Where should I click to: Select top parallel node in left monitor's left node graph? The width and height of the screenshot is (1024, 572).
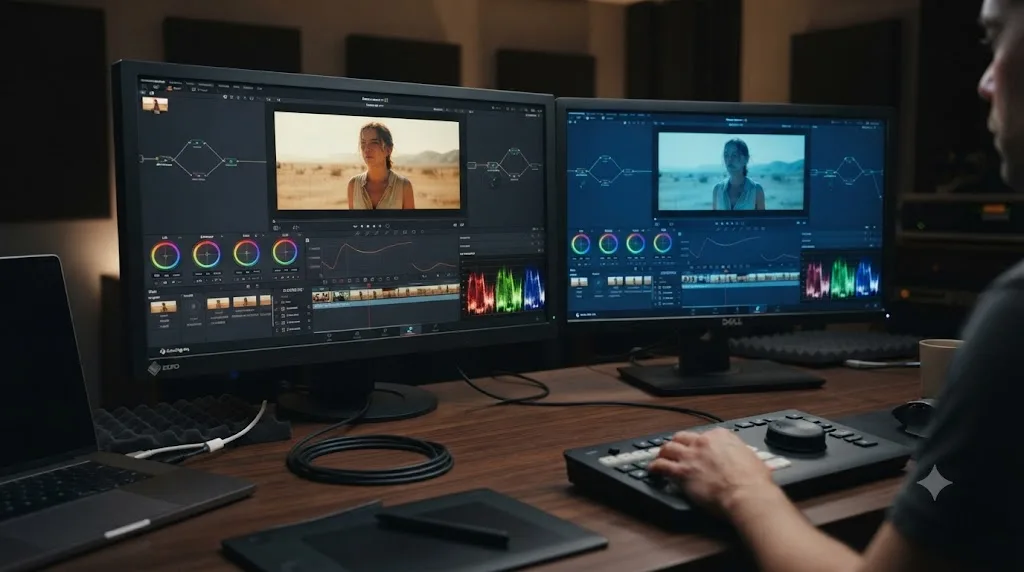coord(197,142)
